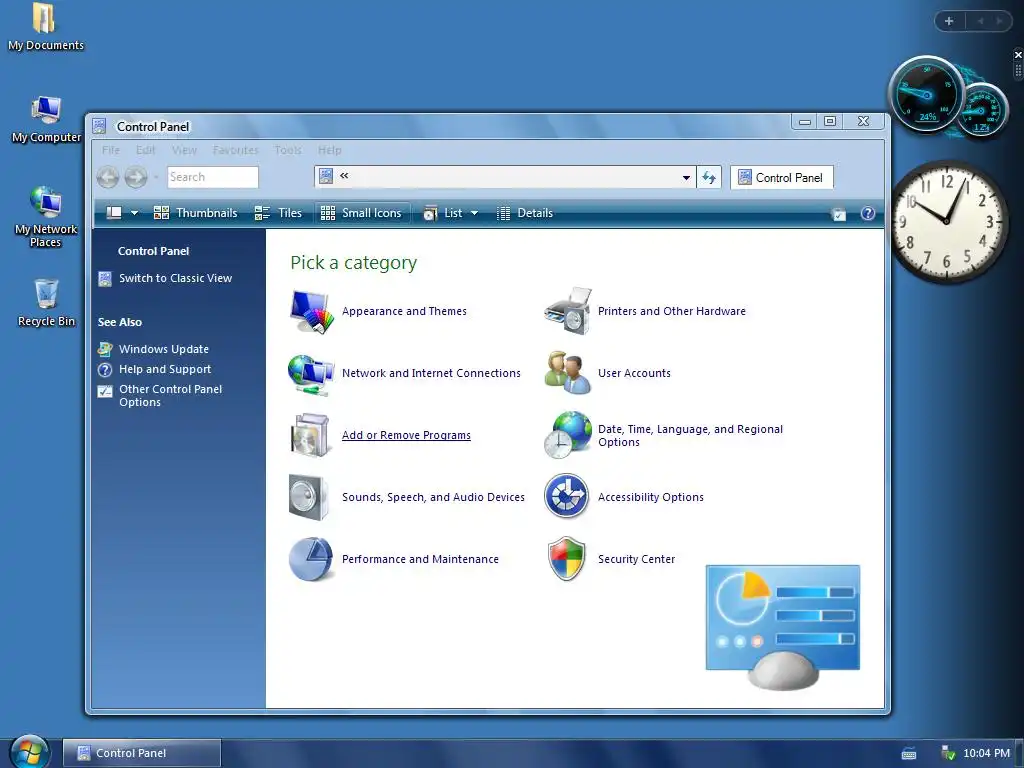Open the Help menu

[330, 150]
